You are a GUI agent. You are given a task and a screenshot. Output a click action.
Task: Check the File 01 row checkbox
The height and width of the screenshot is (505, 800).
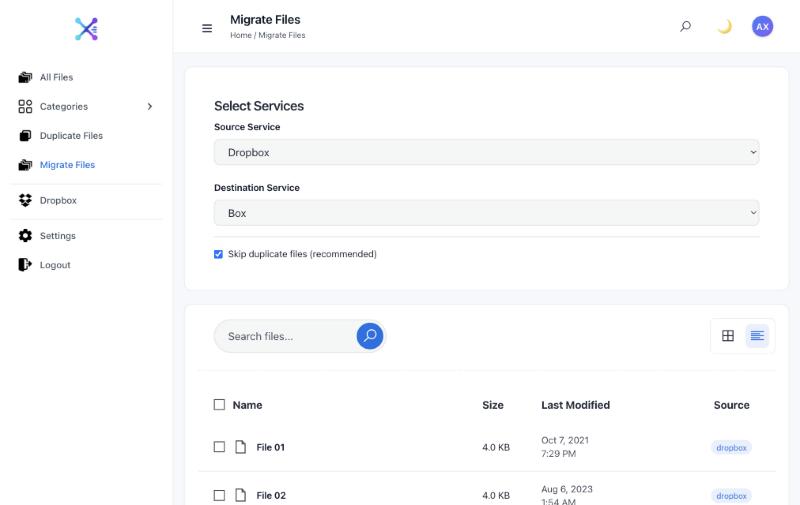click(x=219, y=447)
